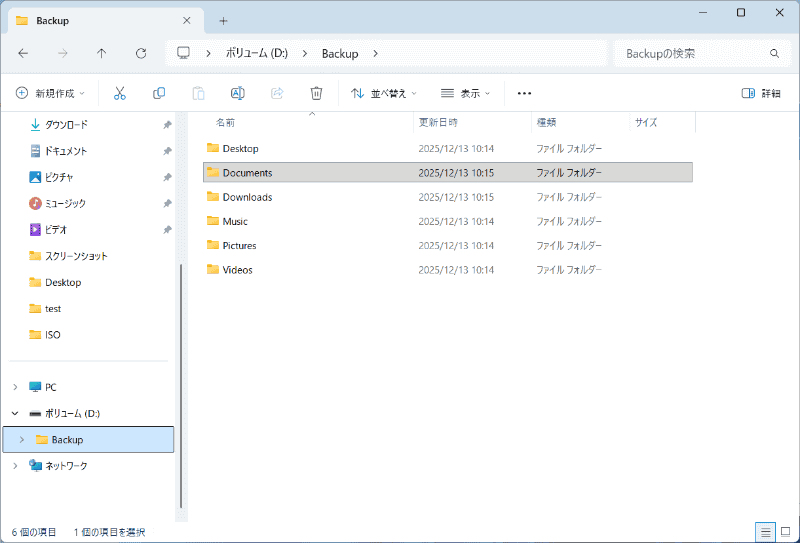The image size is (800, 543).
Task: Collapse the ボリューム (D:) tree node
Action: (x=15, y=413)
